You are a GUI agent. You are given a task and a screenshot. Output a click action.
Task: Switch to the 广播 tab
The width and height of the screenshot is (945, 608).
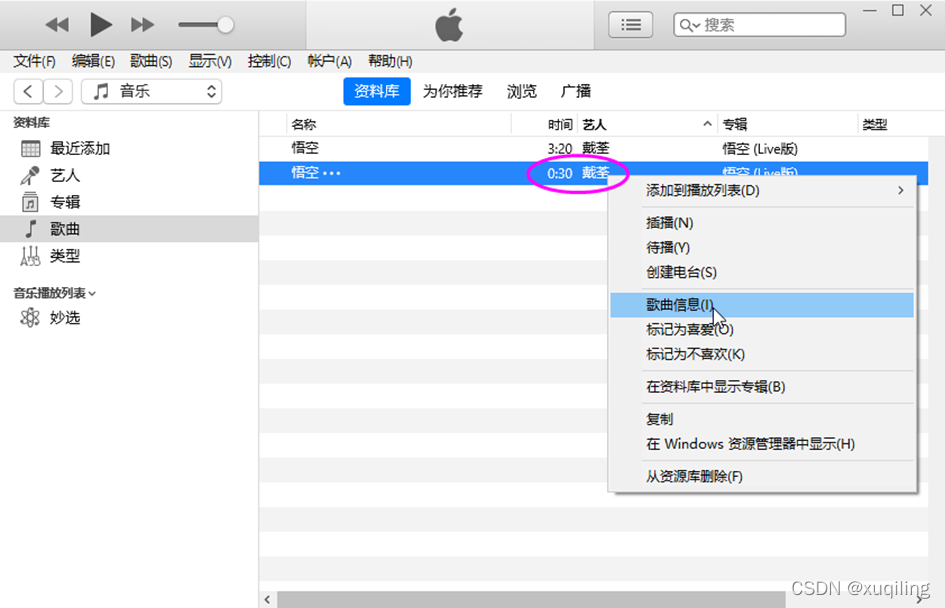coord(576,91)
